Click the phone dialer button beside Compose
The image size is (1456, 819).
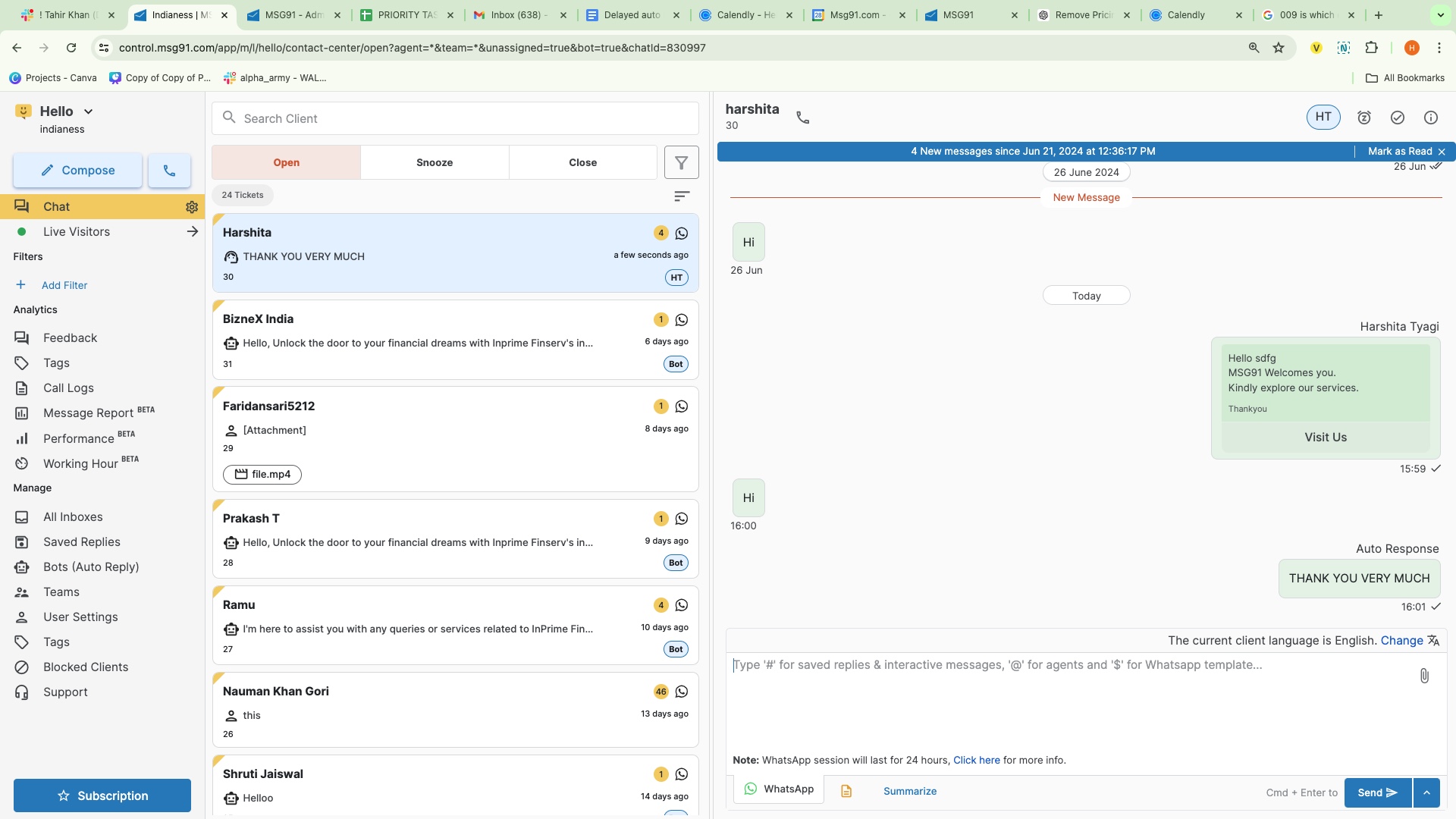[x=169, y=171]
